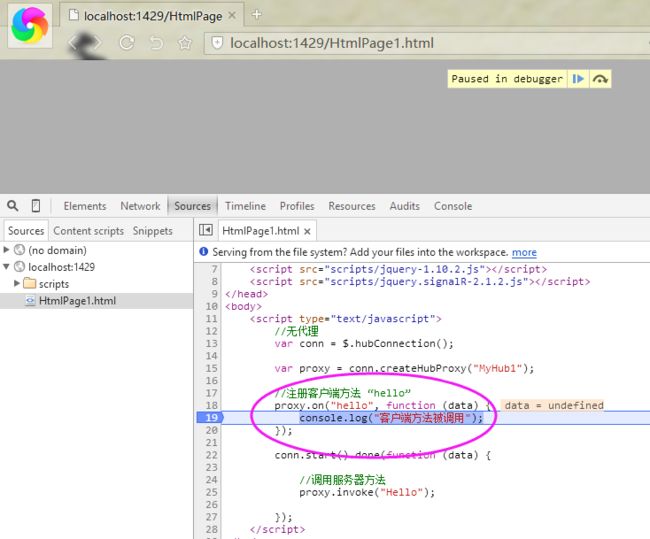The height and width of the screenshot is (539, 650).
Task: Open the Content scripts sub-tab
Action: [88, 231]
